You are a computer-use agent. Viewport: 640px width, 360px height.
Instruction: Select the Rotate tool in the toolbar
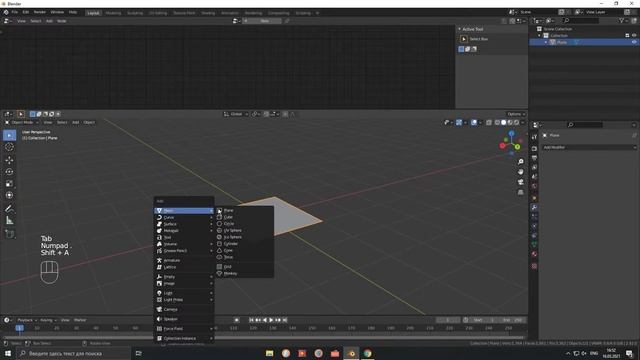click(x=9, y=172)
